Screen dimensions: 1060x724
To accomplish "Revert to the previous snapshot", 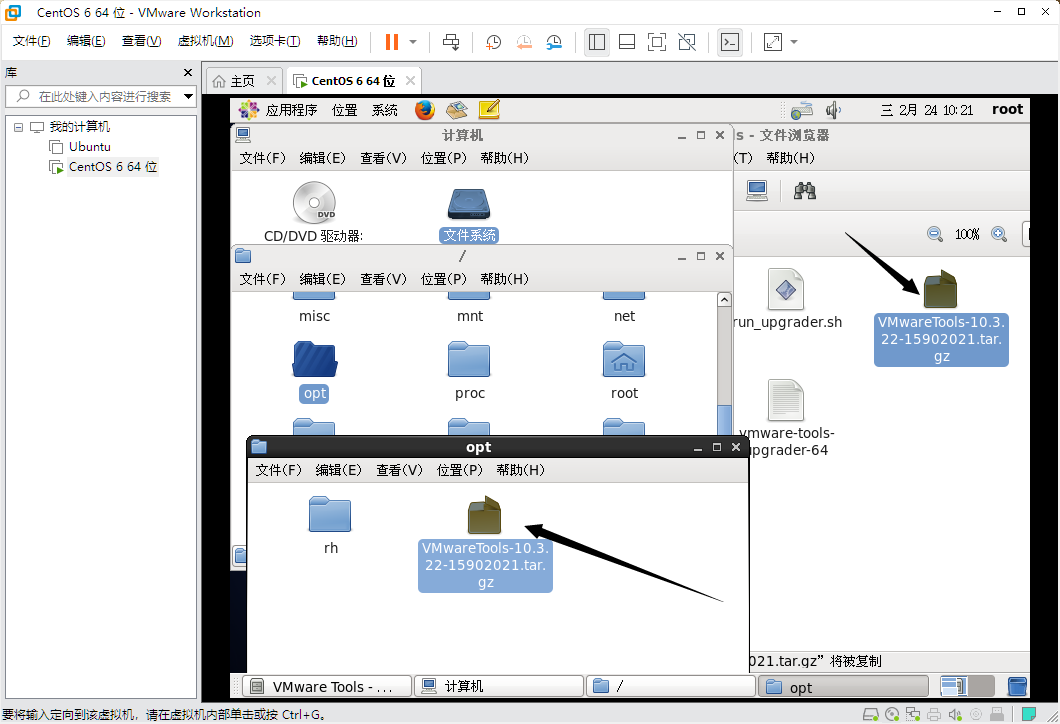I will (524, 42).
